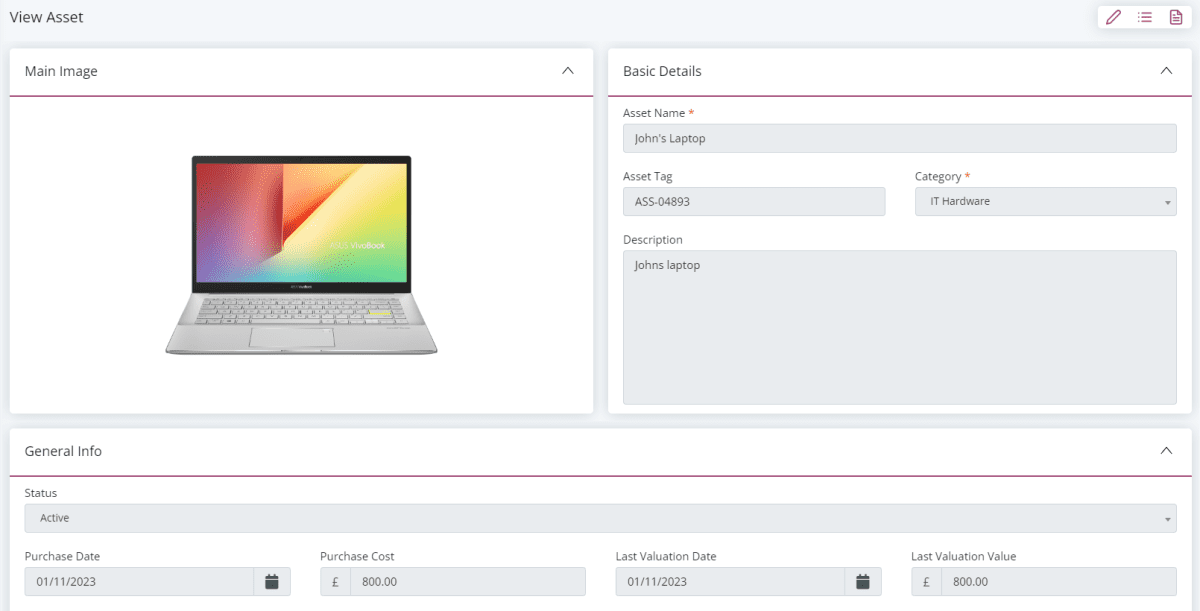The width and height of the screenshot is (1200, 611).
Task: Open the Category dropdown showing IT Hardware
Action: (x=1045, y=202)
